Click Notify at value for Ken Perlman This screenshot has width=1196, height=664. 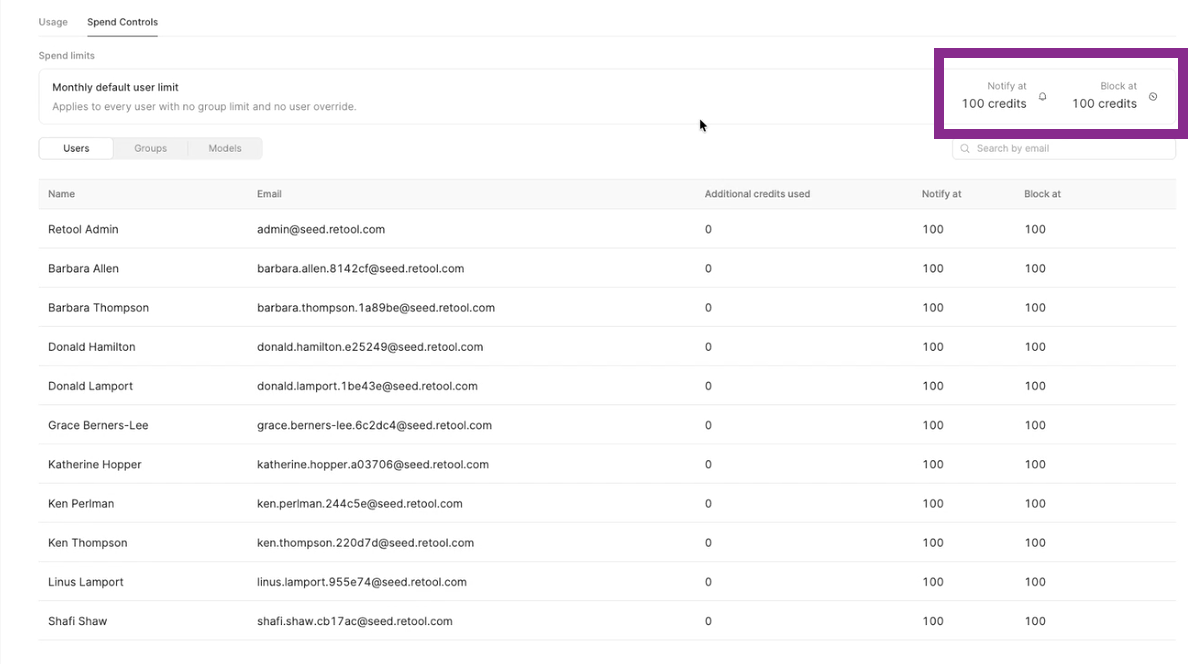[933, 504]
